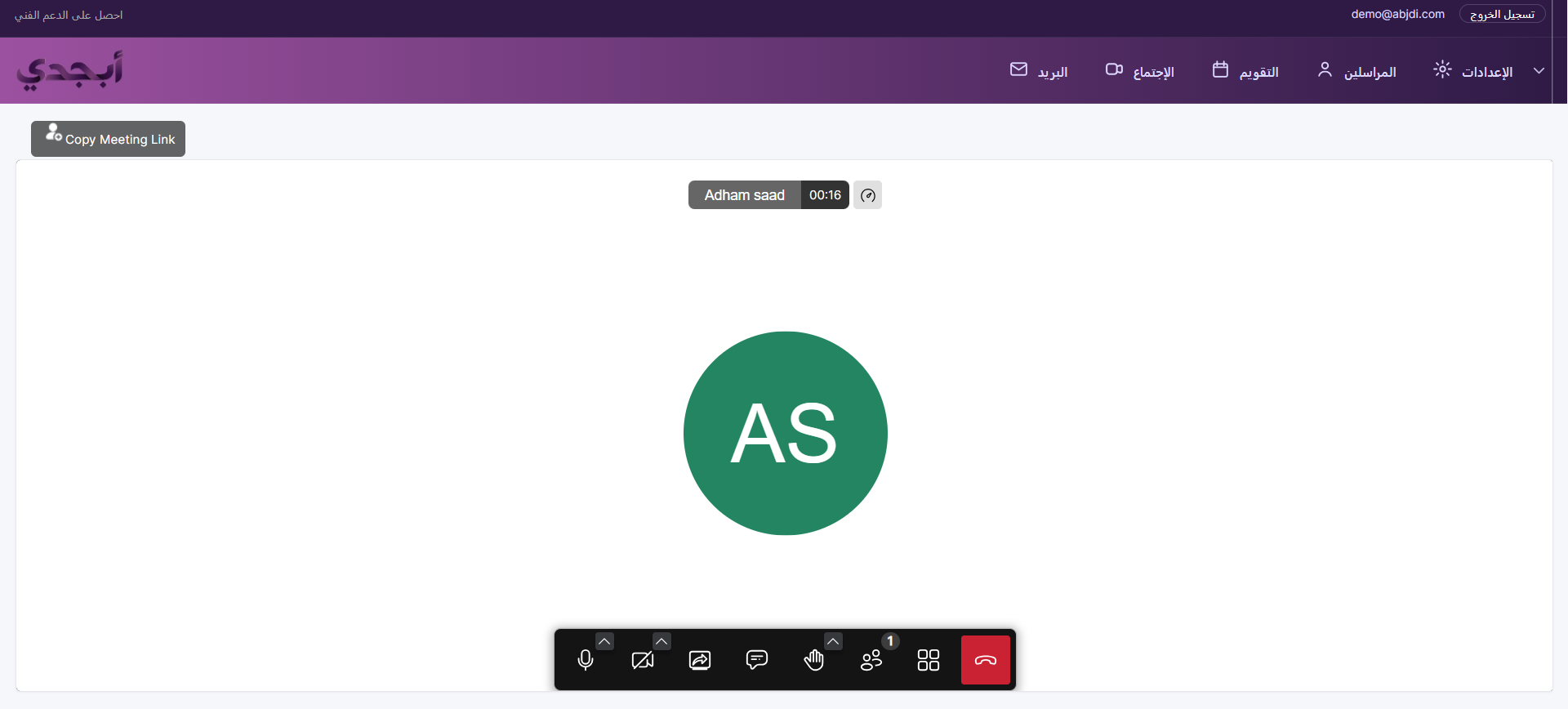Hang up with the red end call button
This screenshot has height=709, width=1568.
[986, 660]
